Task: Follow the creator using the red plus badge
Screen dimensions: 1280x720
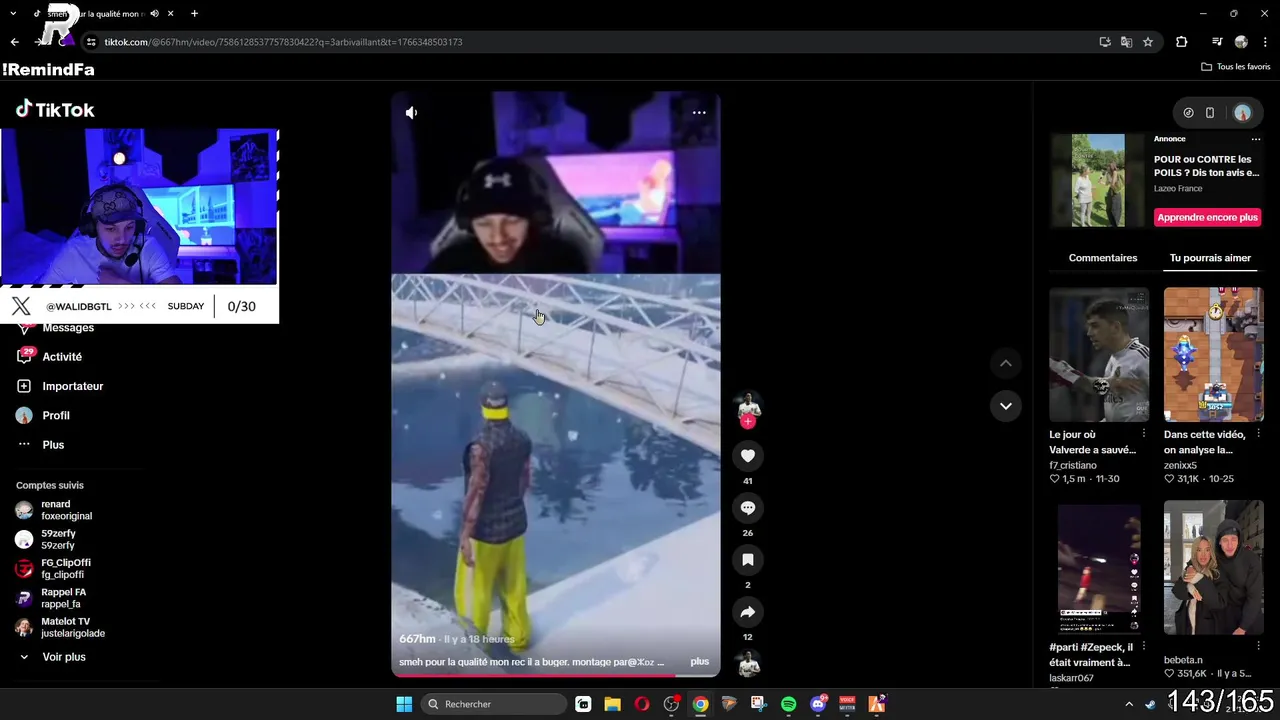Action: click(748, 422)
